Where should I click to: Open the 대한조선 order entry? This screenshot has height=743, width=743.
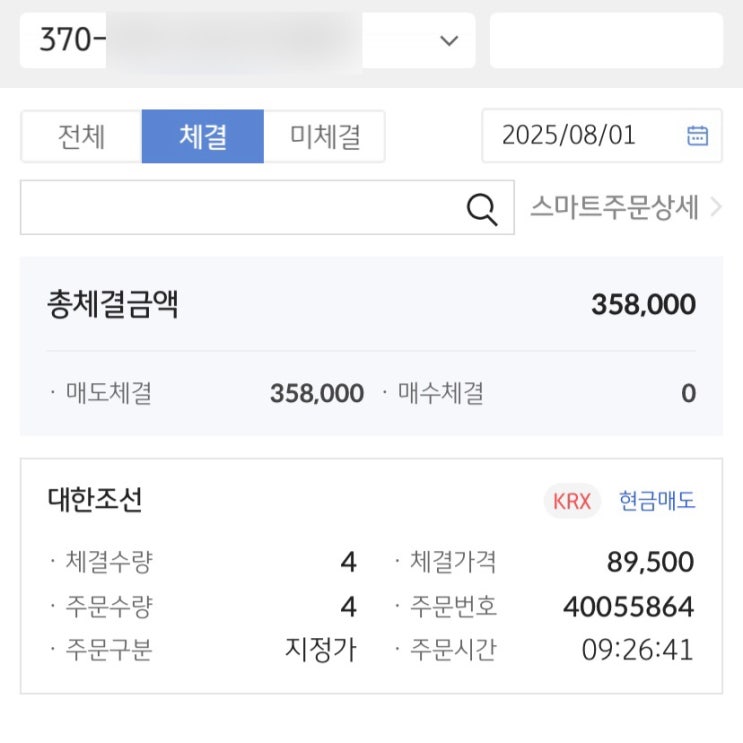point(95,500)
